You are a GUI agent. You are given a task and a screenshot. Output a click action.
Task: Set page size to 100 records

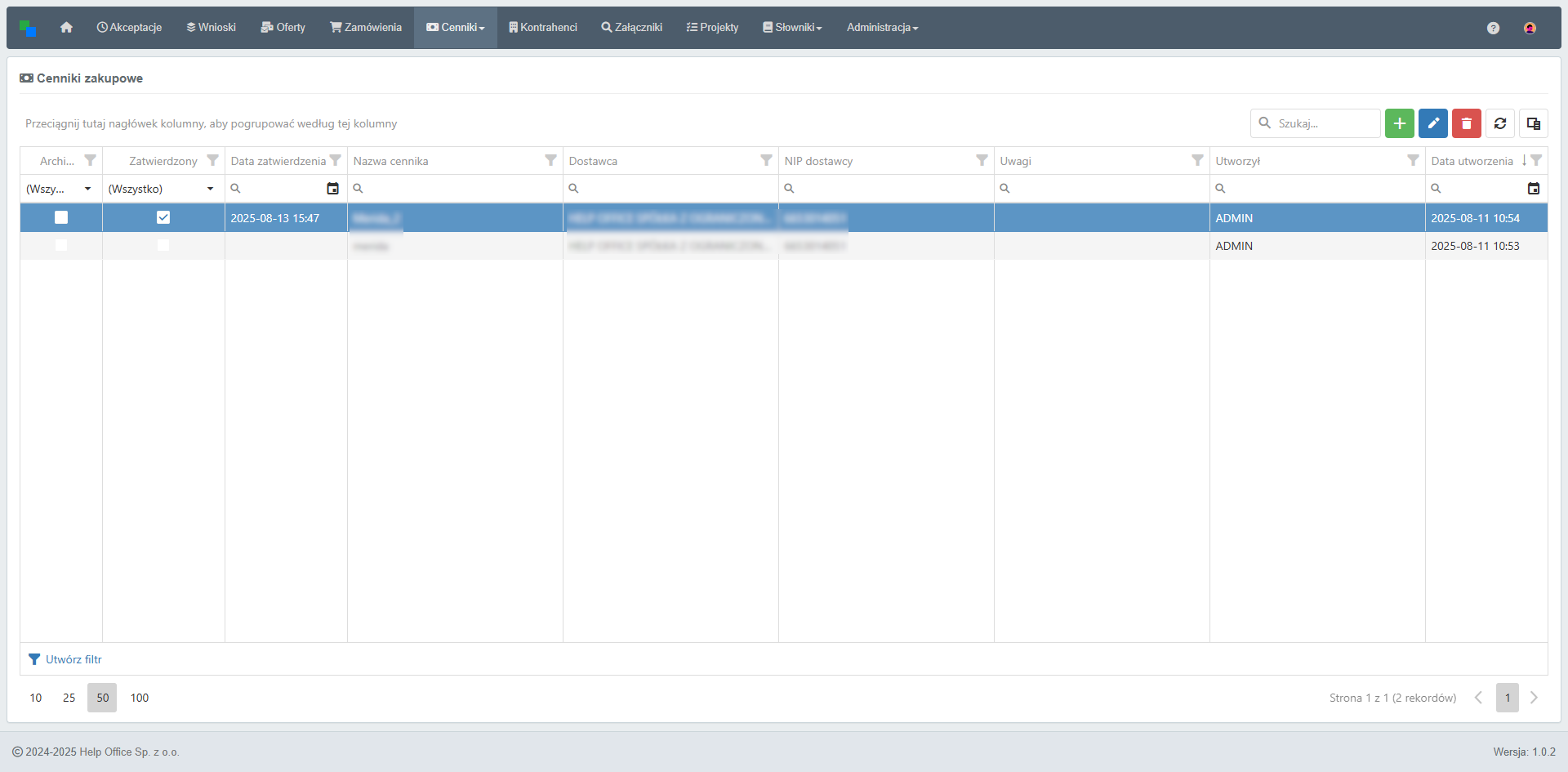140,698
